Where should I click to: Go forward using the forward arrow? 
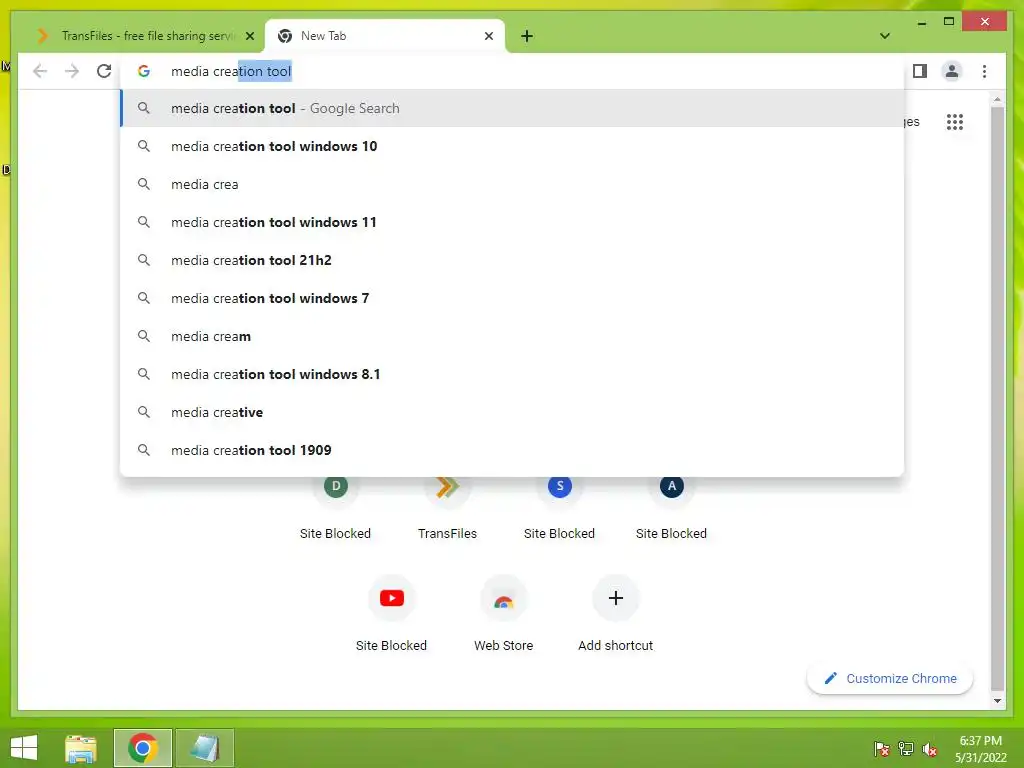click(x=72, y=71)
